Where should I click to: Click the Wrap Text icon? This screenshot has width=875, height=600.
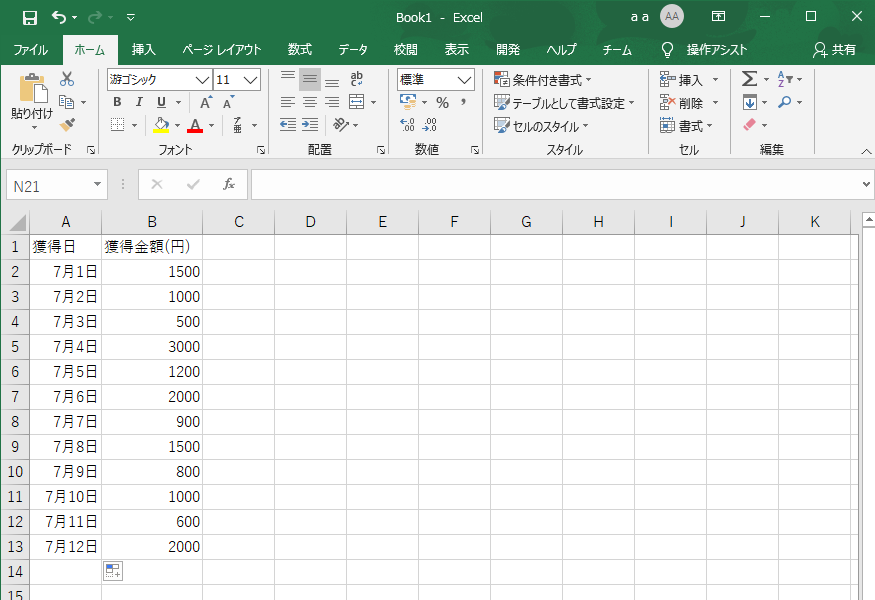357,79
